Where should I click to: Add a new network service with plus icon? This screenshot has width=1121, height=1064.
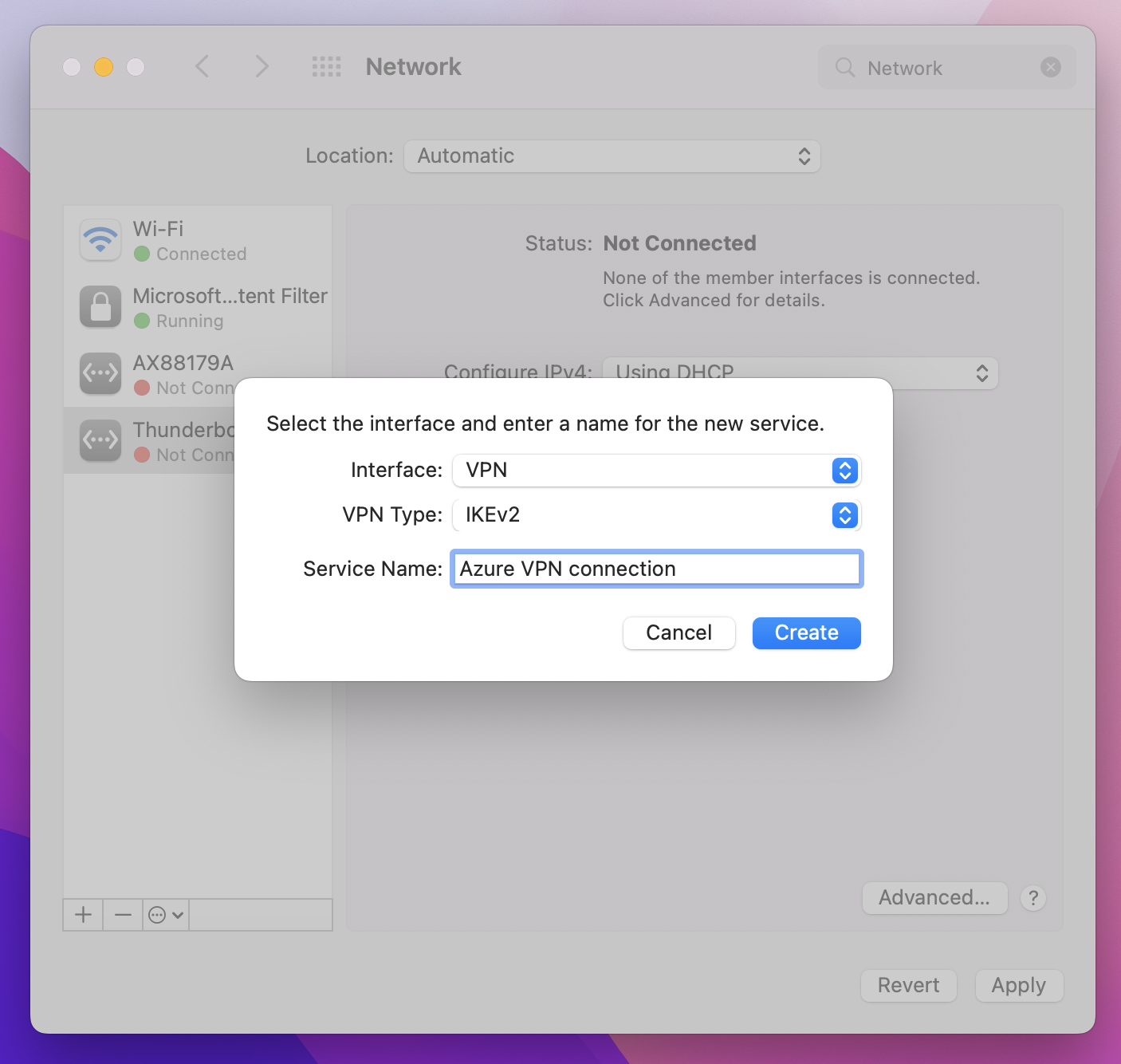(x=82, y=914)
